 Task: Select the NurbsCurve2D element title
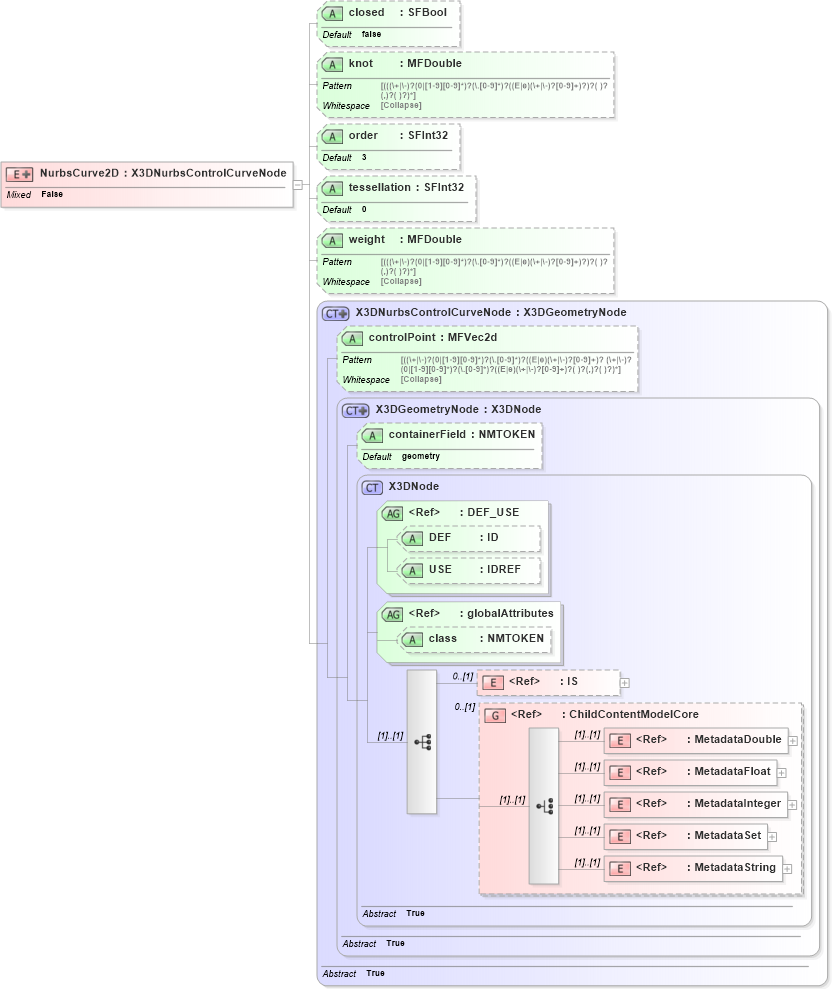pos(163,173)
